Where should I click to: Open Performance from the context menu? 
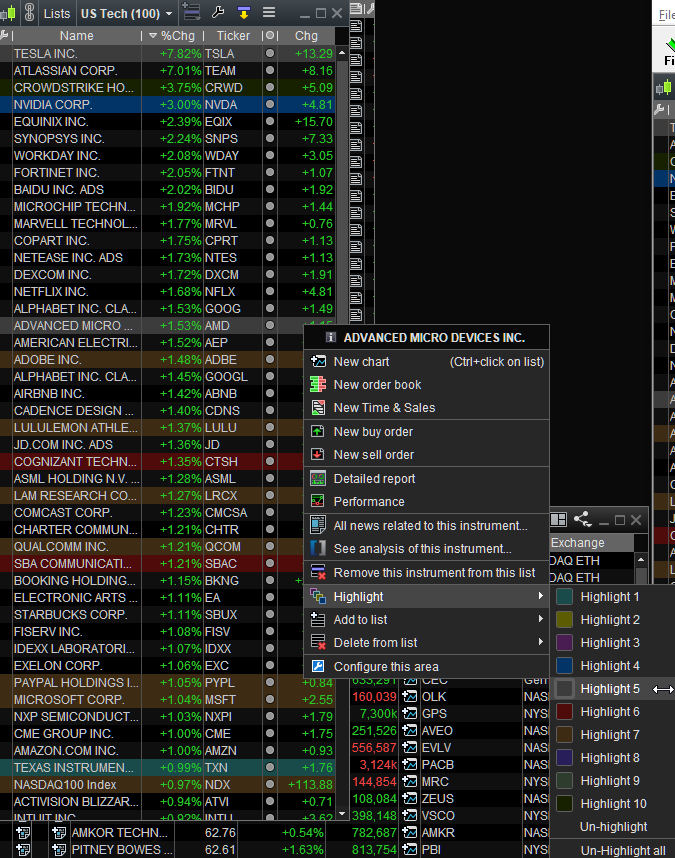point(427,502)
